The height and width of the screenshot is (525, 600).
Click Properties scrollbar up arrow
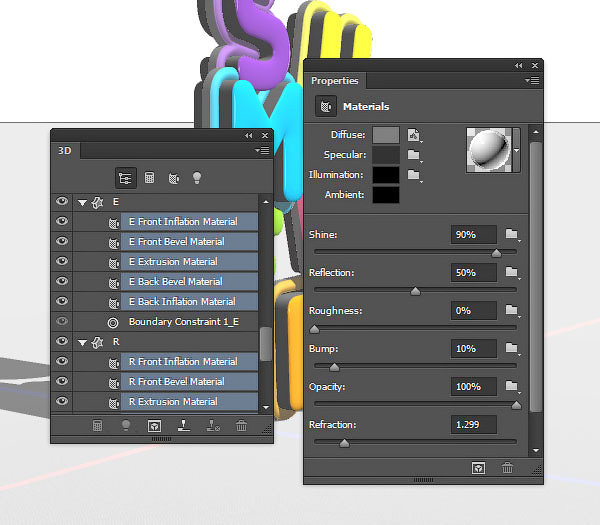[x=536, y=132]
